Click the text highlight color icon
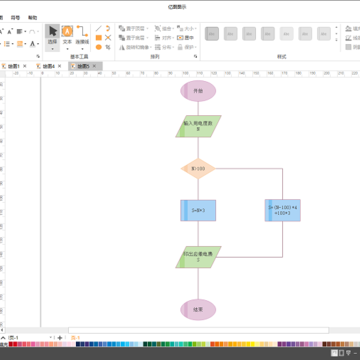This screenshot has width=360, height=360. click(x=20, y=44)
